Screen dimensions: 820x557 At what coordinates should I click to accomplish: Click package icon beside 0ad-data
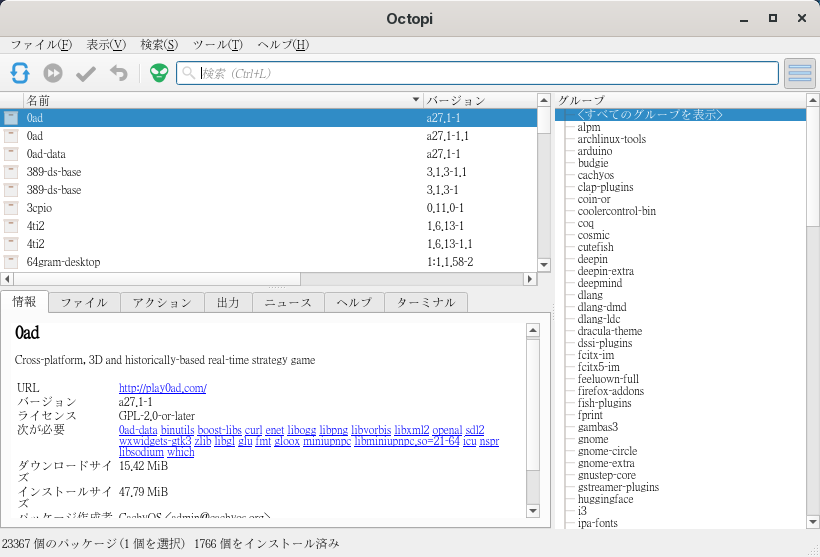(11, 154)
